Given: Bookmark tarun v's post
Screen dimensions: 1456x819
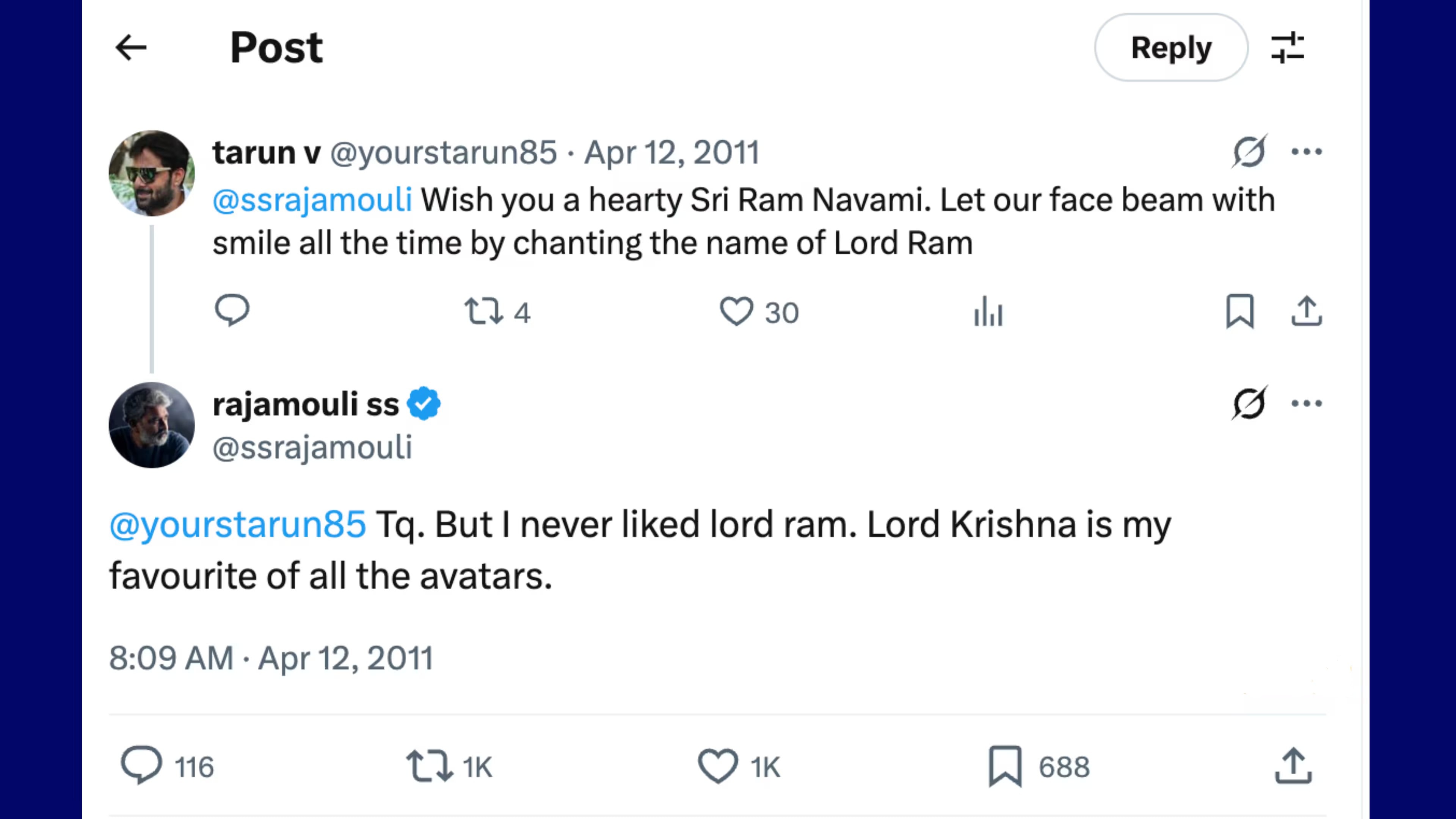Looking at the screenshot, I should click(1239, 311).
